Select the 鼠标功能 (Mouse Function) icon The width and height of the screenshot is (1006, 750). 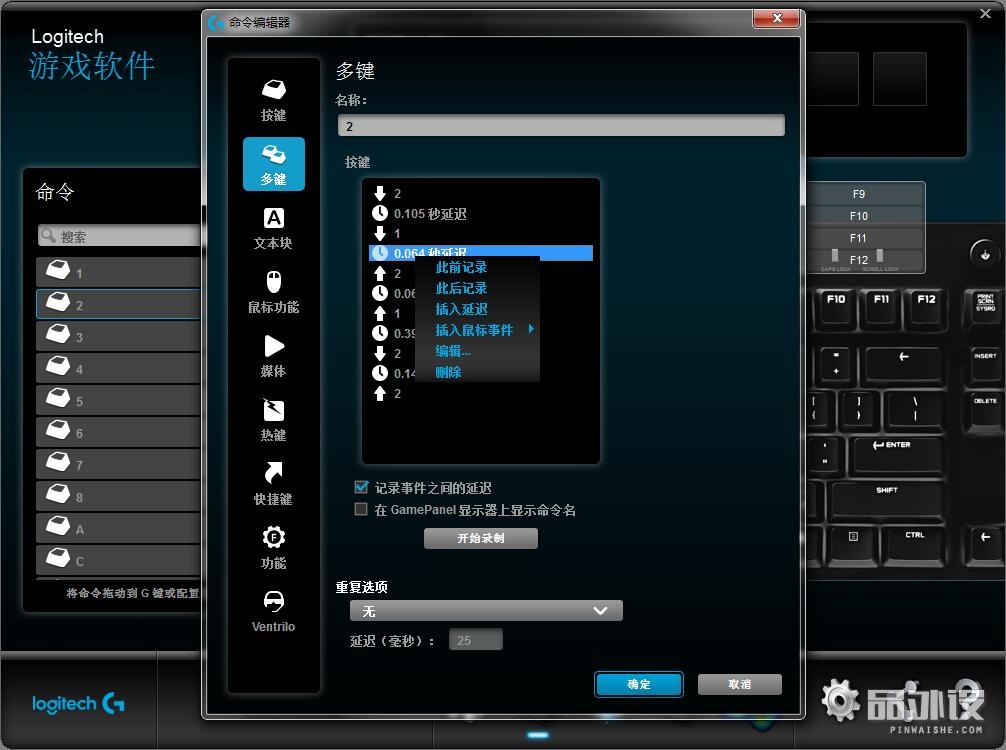click(x=272, y=290)
